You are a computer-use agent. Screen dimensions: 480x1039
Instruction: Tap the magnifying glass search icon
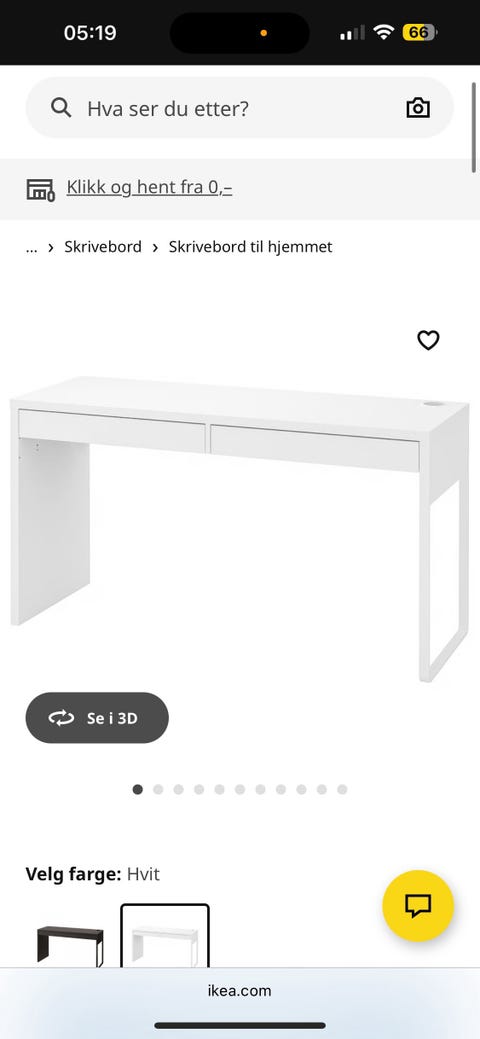click(x=61, y=107)
